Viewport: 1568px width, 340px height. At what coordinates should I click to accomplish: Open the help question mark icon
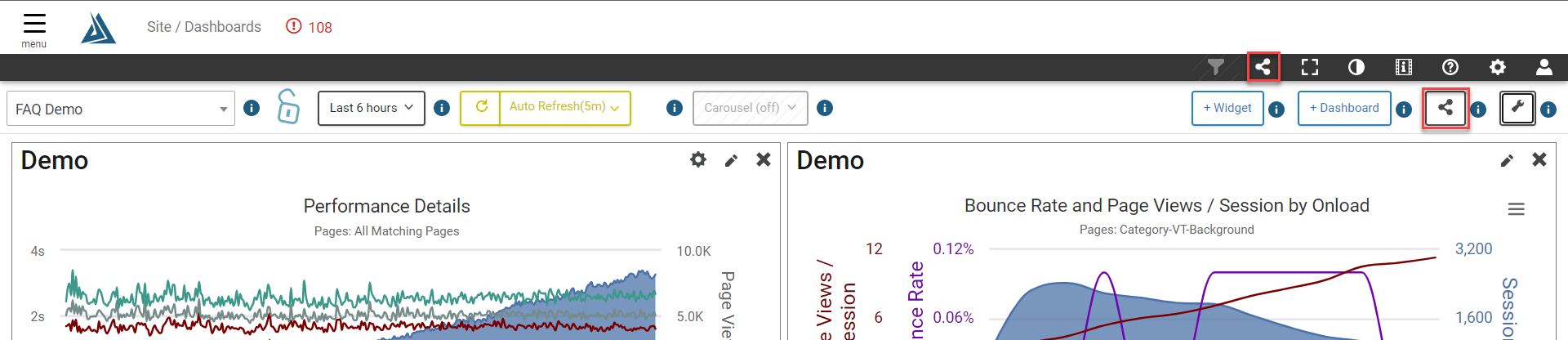point(1450,67)
